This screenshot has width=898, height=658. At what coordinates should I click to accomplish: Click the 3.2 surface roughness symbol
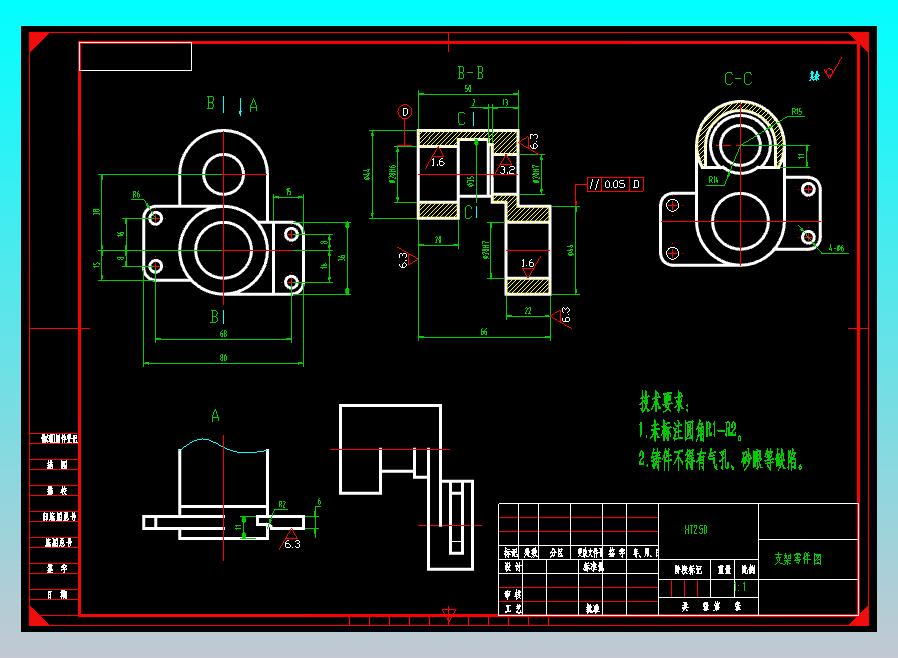(x=506, y=166)
